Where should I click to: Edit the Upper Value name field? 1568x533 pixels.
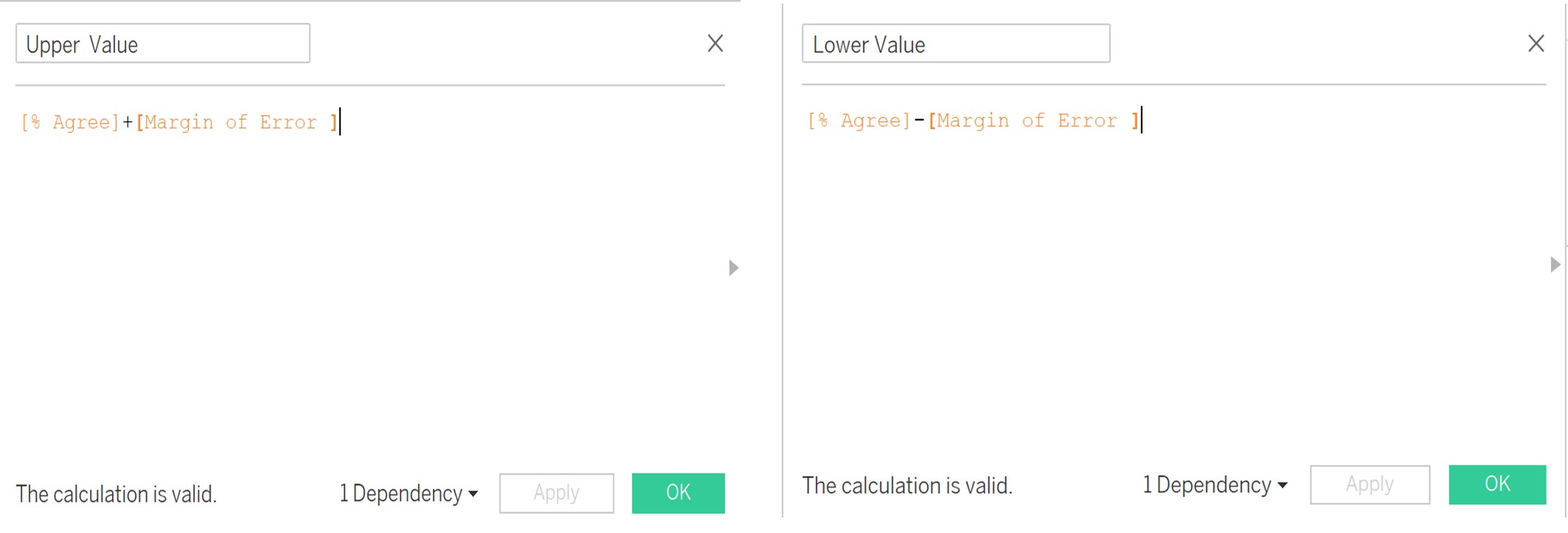pyautogui.click(x=162, y=44)
